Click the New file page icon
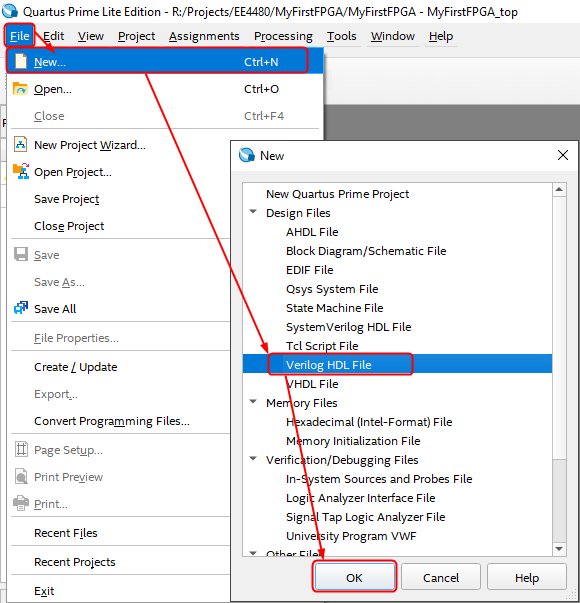 click(21, 61)
